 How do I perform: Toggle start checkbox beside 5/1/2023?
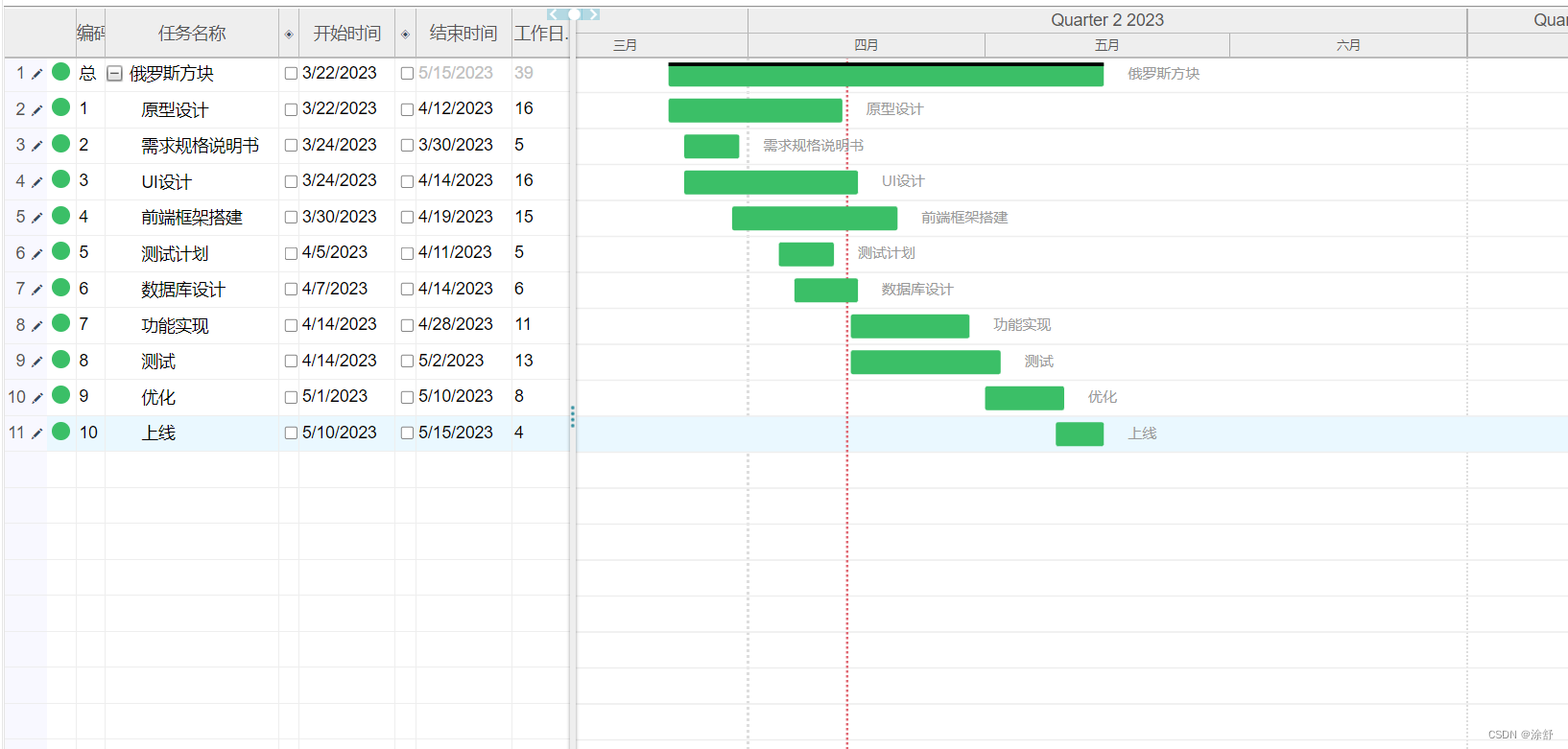tap(291, 398)
